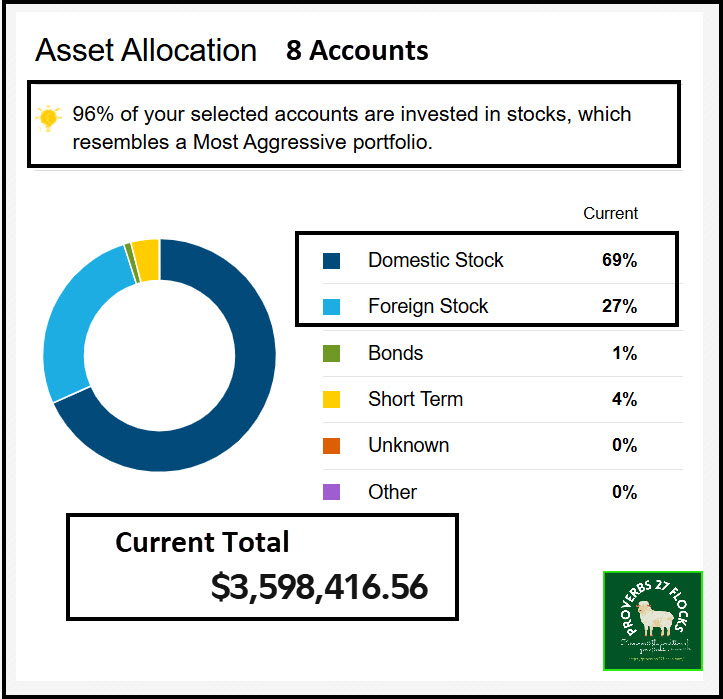723x699 pixels.
Task: Click the Proverbs 27 Flocks logo
Action: click(655, 620)
